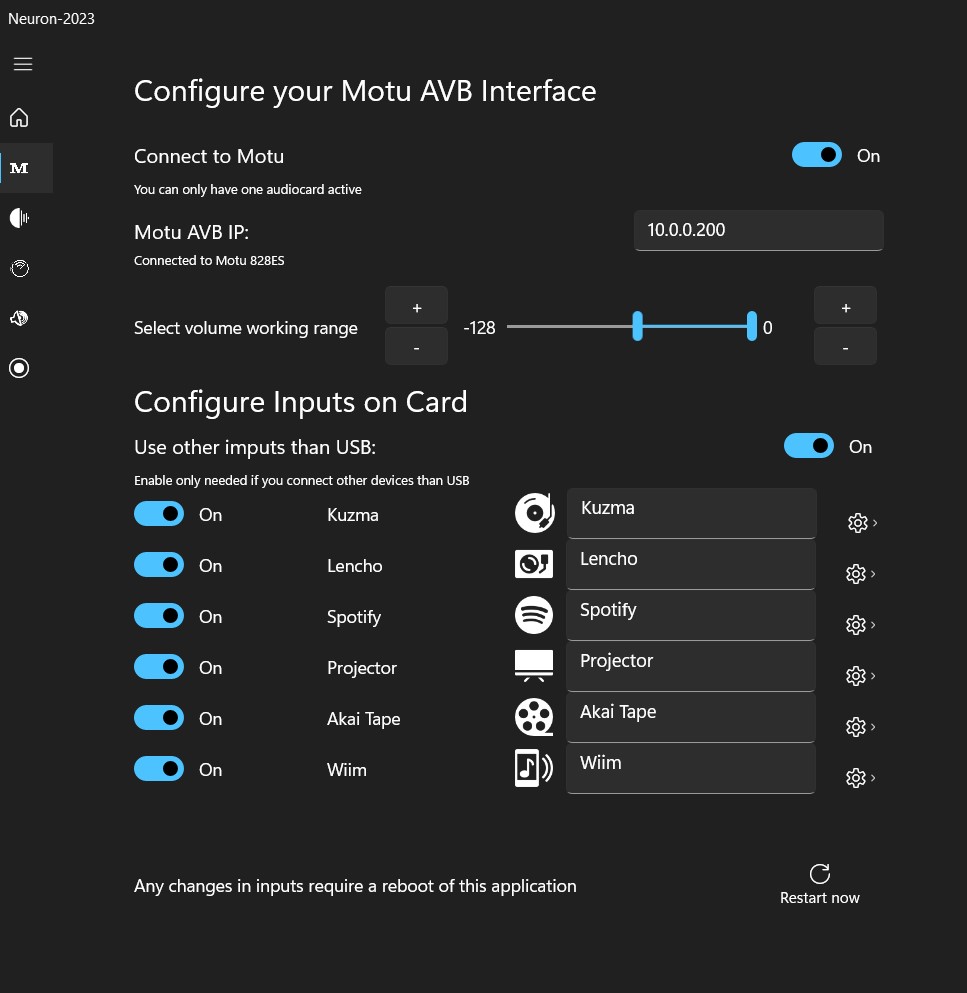Click the Projector screen icon
The width and height of the screenshot is (967, 993).
coord(534,666)
